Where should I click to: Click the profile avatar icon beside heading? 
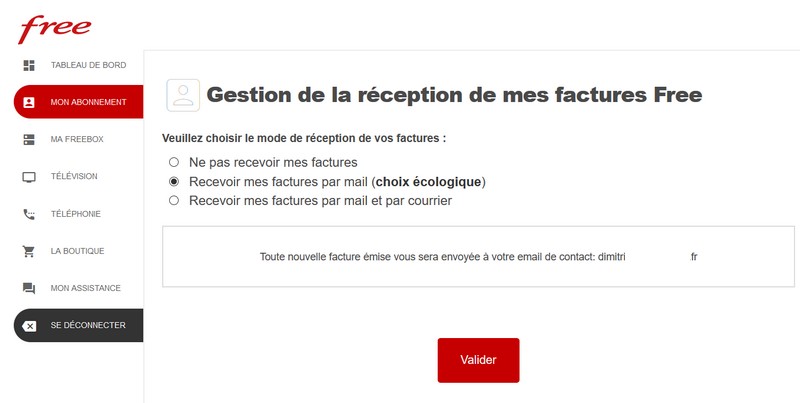pos(183,95)
